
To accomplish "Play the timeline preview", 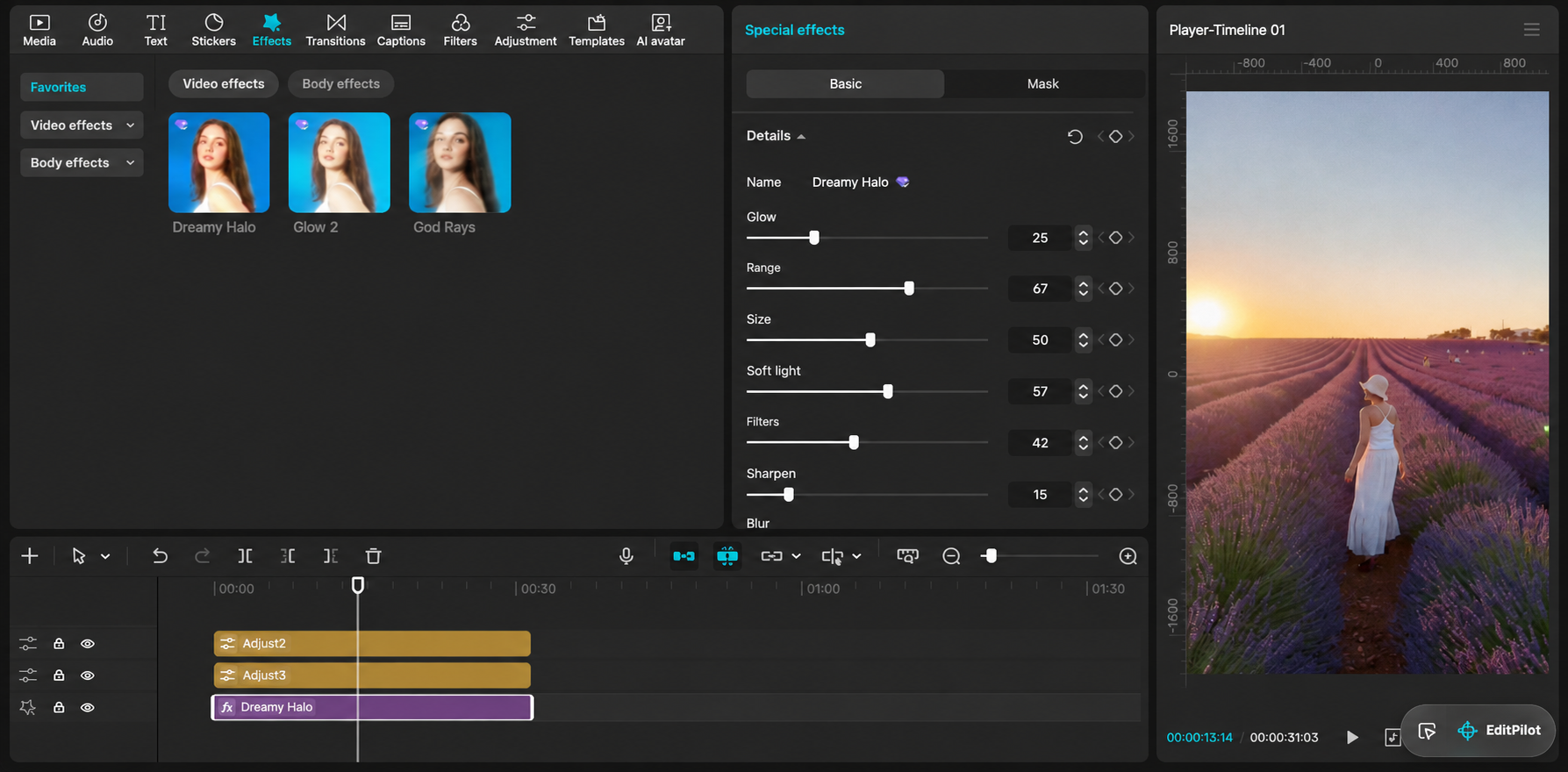I will [1352, 738].
